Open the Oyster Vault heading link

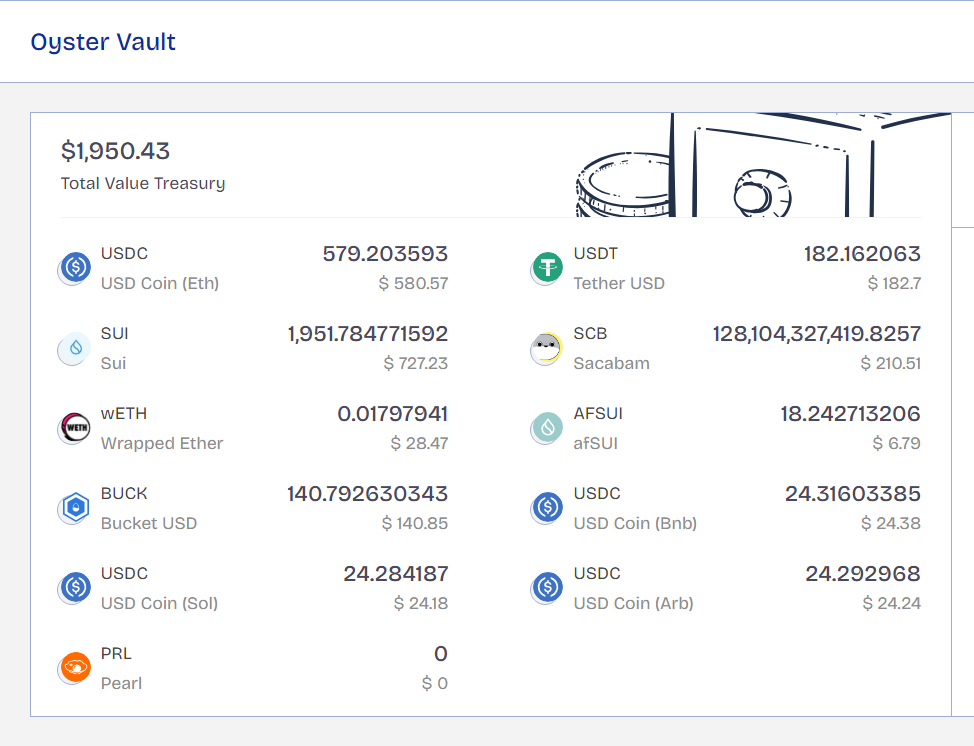103,42
